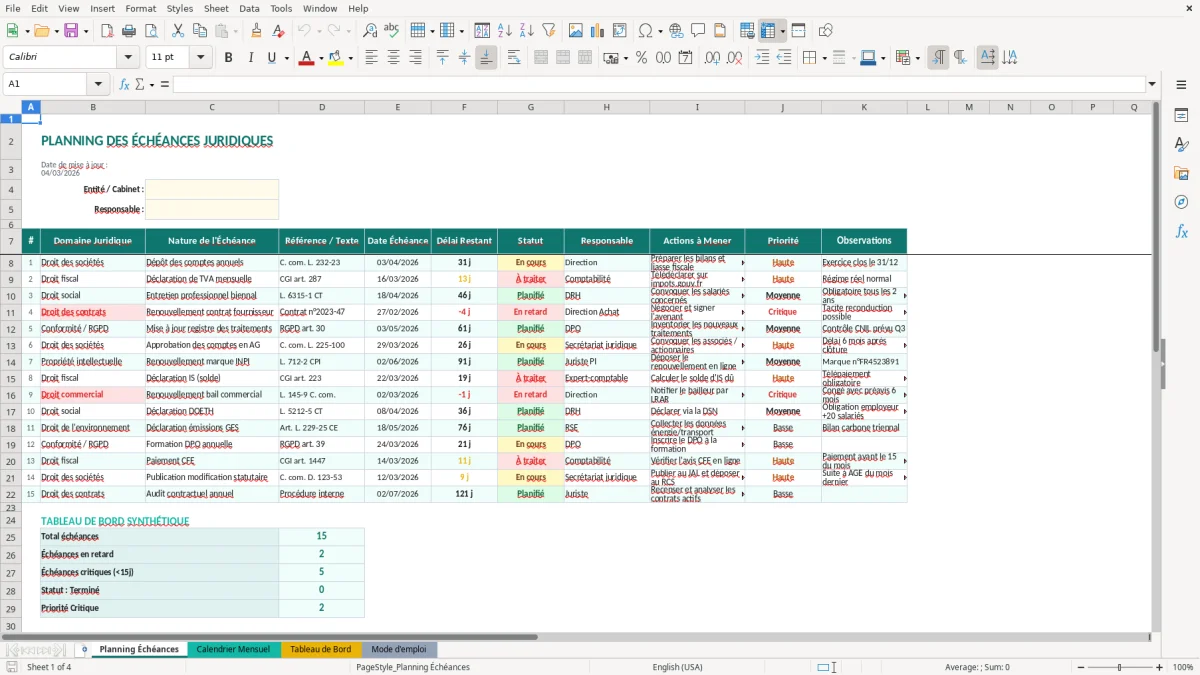Image resolution: width=1200 pixels, height=675 pixels.
Task: Run the Spelling check icon
Action: [392, 31]
